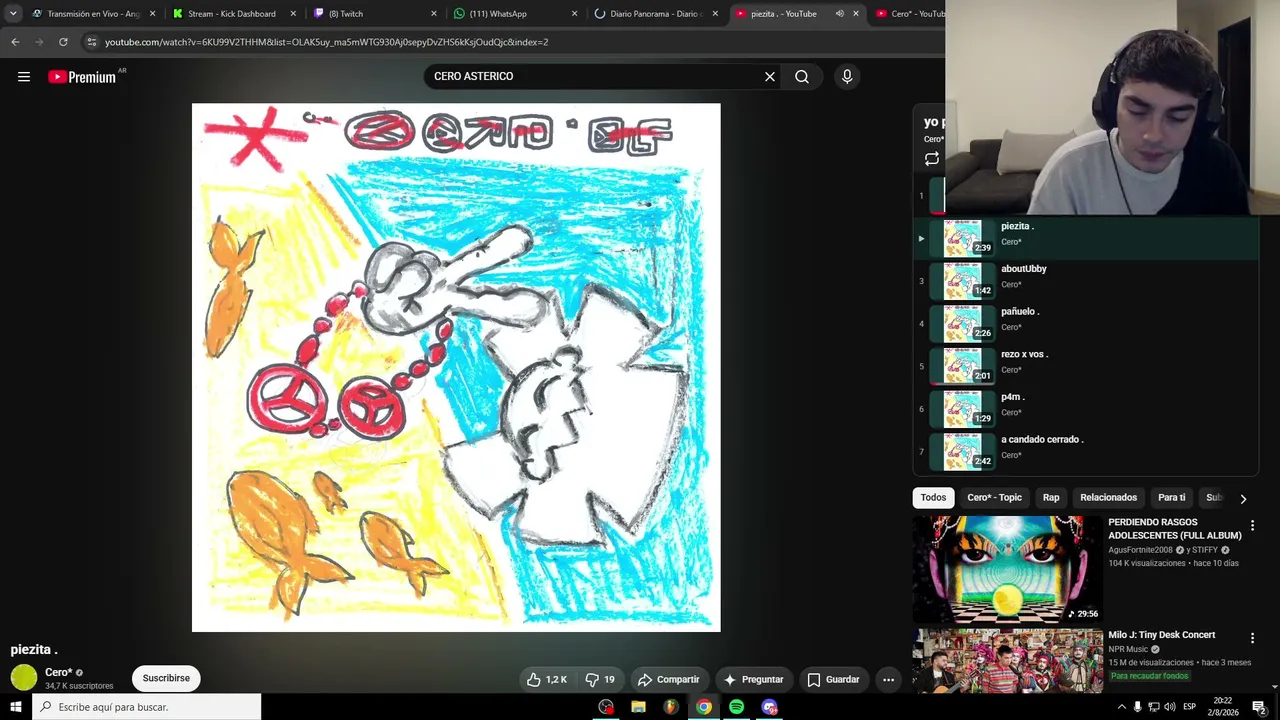Select the Todos filter chip
This screenshot has width=1280, height=720.
(x=933, y=497)
